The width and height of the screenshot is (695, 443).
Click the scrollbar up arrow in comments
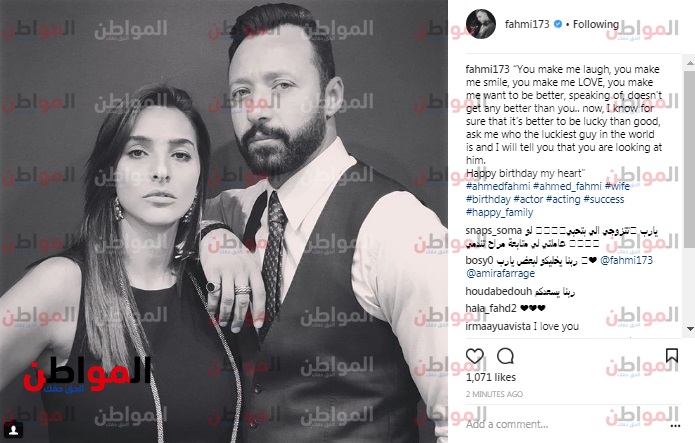pos(690,63)
